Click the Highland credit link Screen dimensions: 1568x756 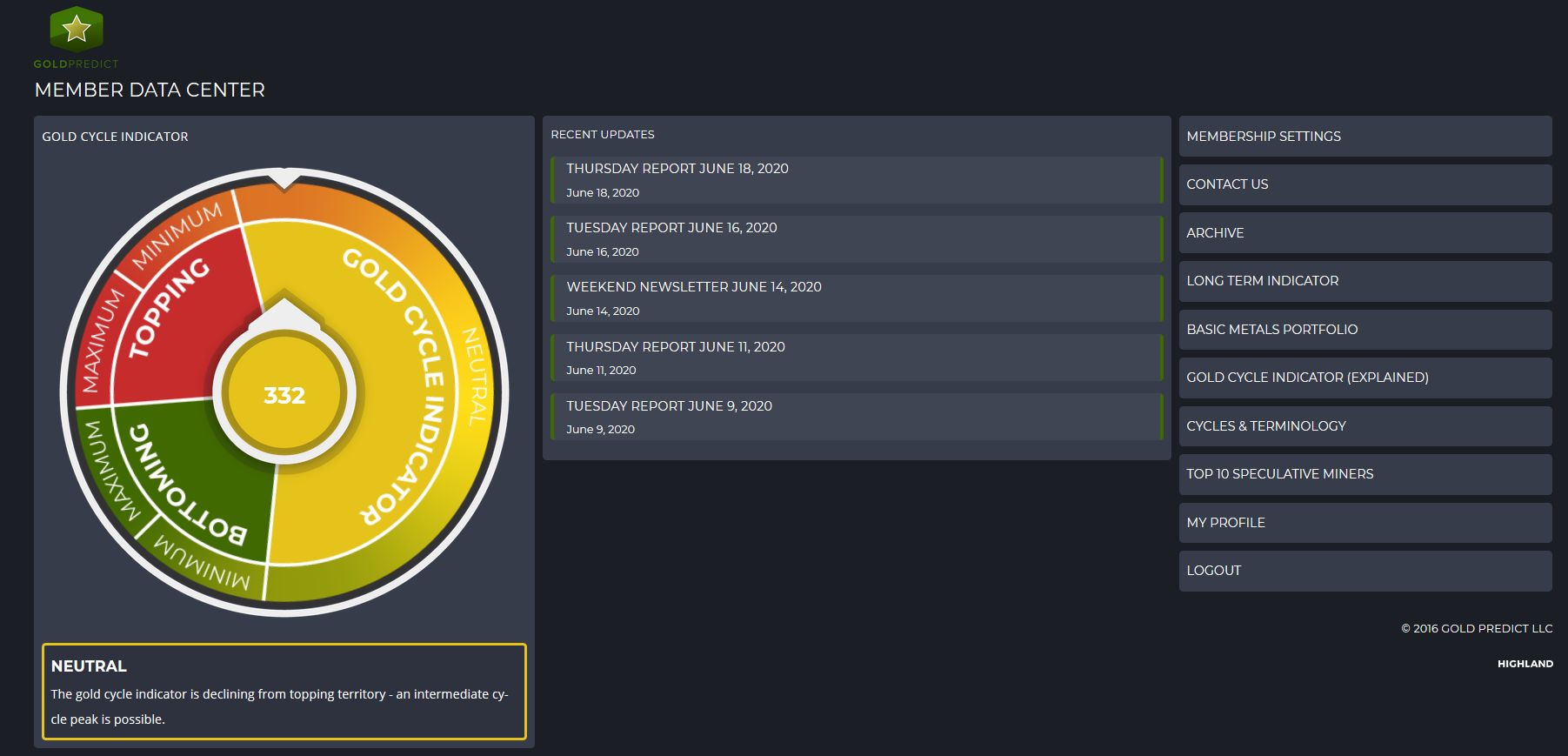[1525, 664]
